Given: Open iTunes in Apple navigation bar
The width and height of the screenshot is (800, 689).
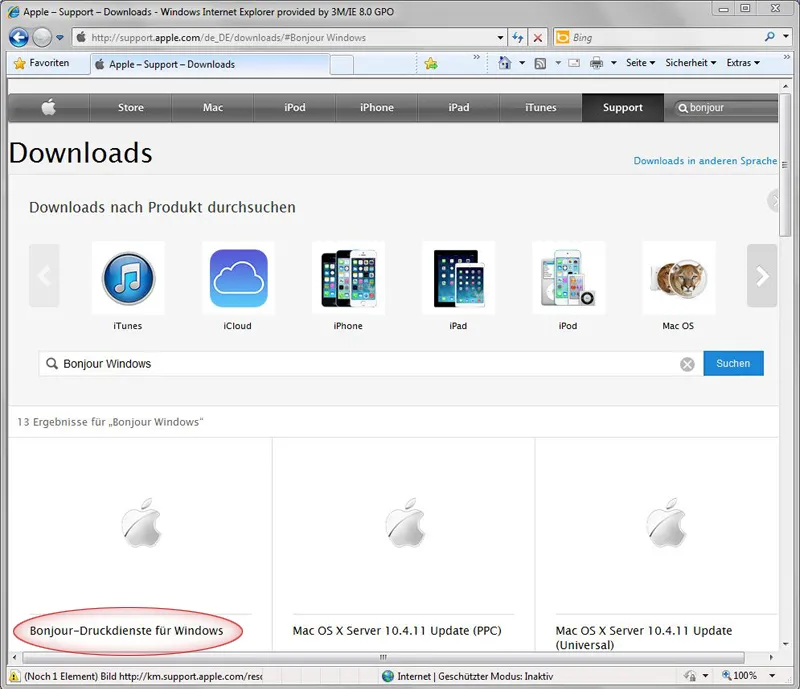Looking at the screenshot, I should [541, 107].
